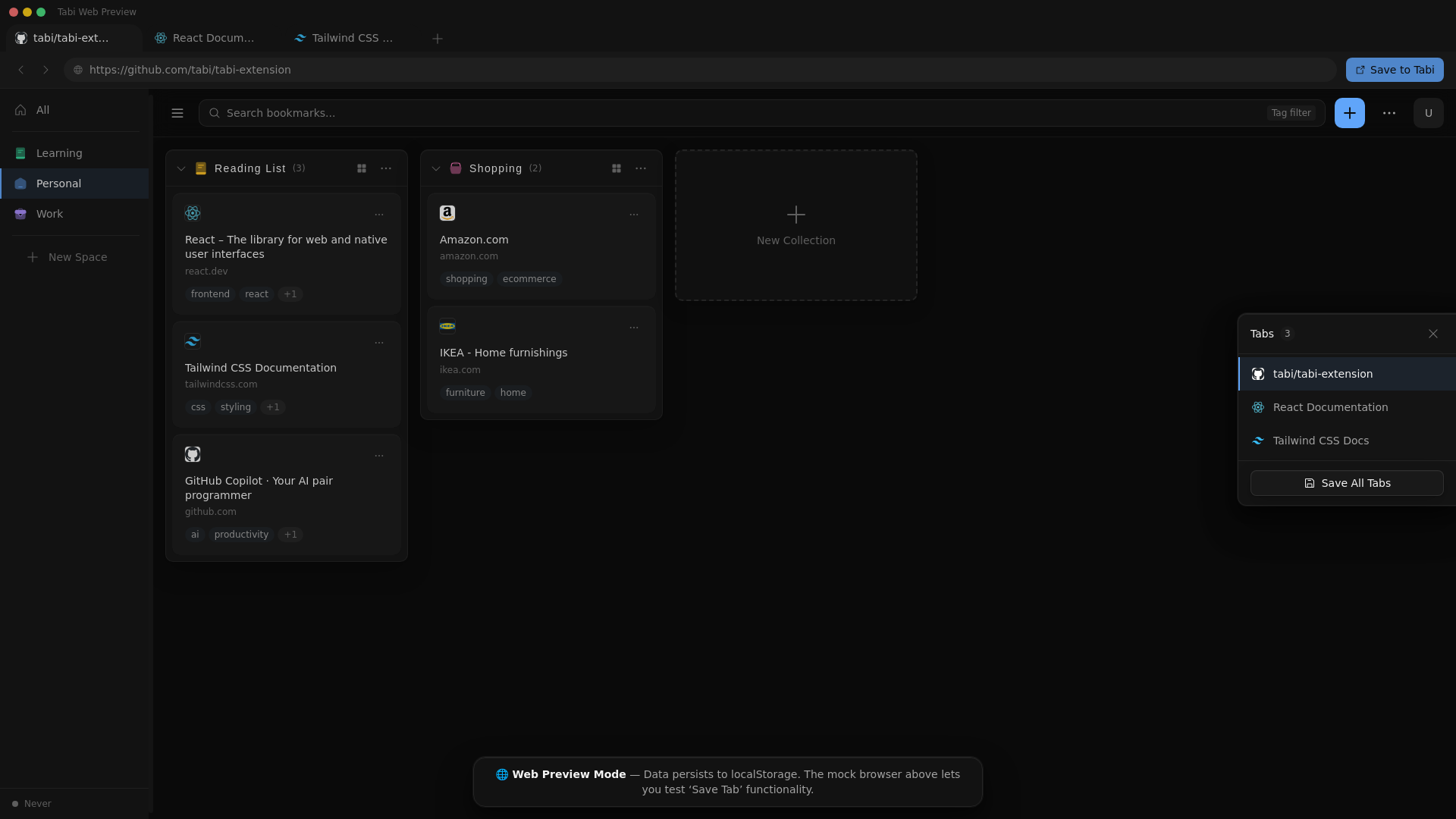Click the React favicon on bookmark card

pos(193,213)
